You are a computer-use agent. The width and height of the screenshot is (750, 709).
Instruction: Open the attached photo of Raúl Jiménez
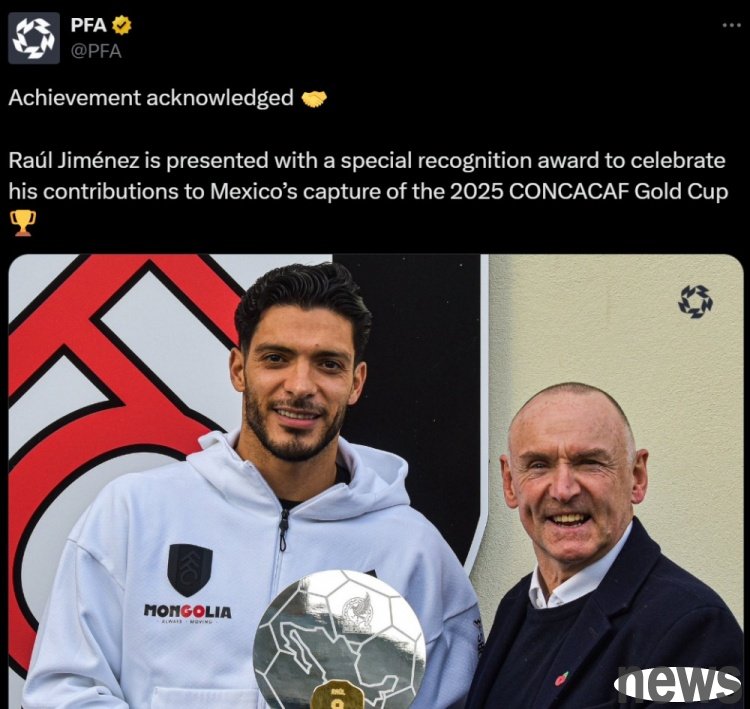point(376,481)
